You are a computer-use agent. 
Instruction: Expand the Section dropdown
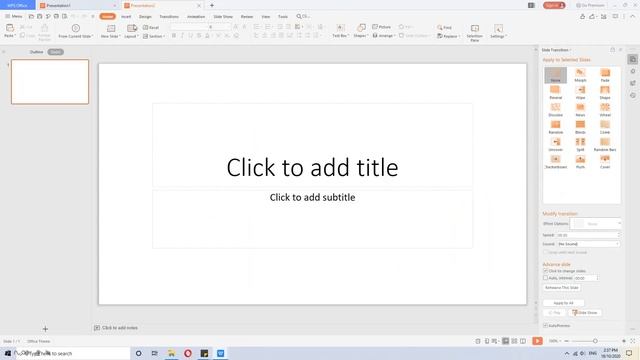pyautogui.click(x=154, y=36)
